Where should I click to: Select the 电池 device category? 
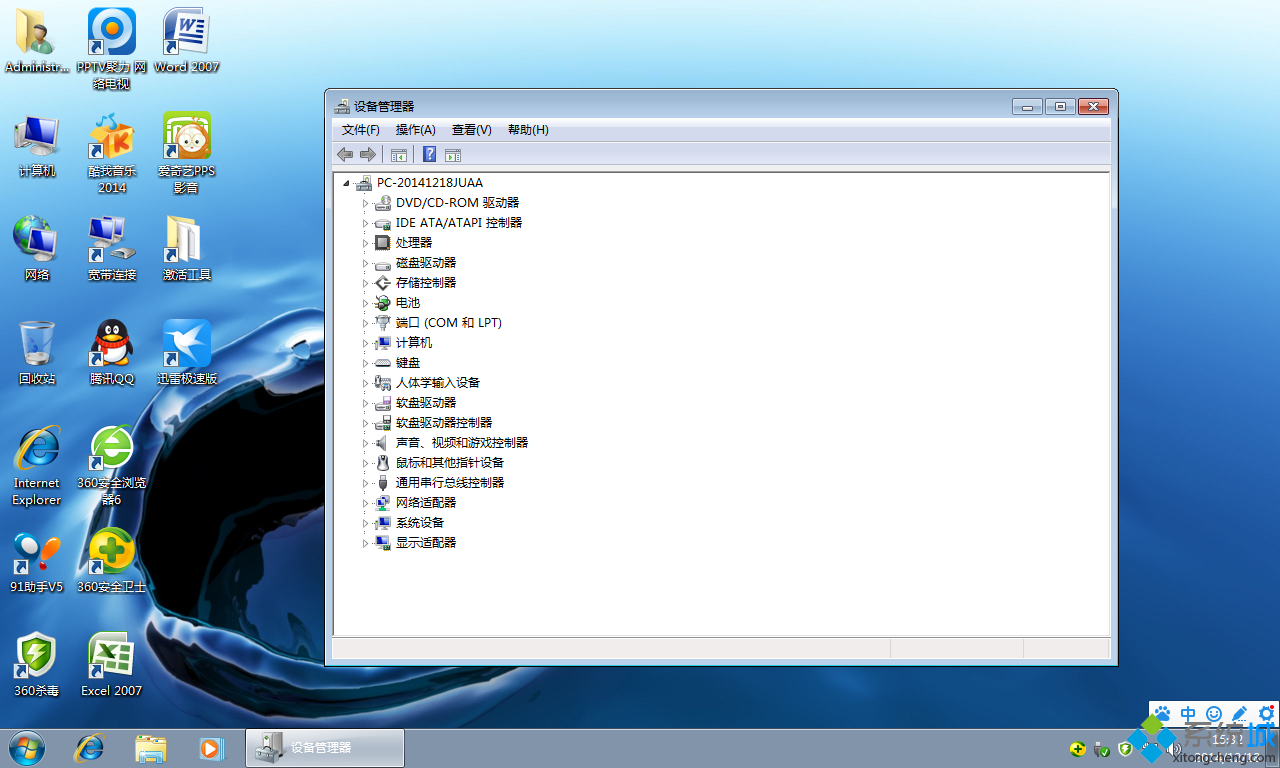(x=407, y=302)
